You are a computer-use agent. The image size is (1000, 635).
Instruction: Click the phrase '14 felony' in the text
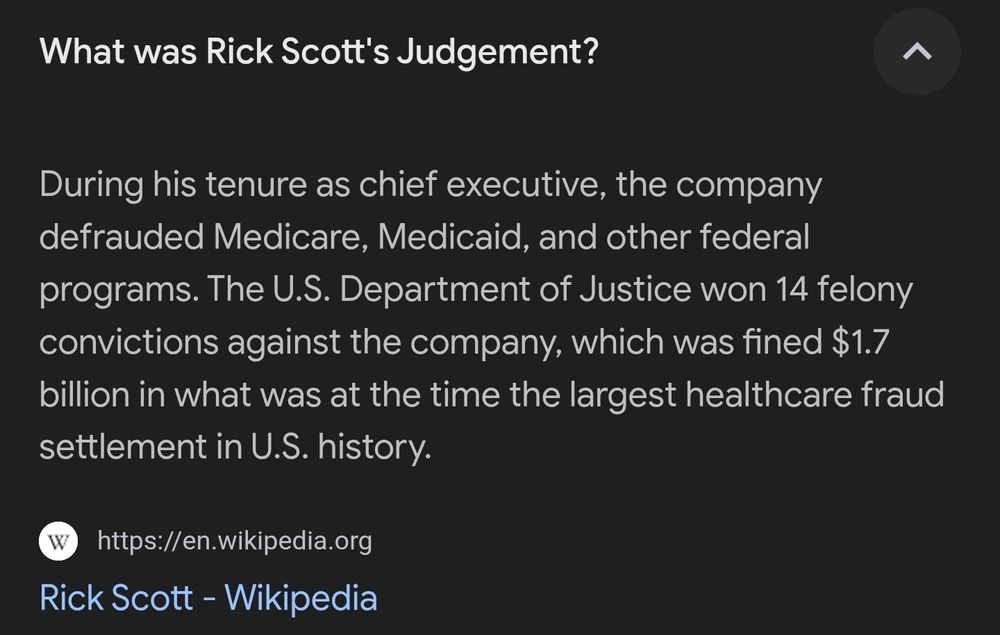coord(844,290)
